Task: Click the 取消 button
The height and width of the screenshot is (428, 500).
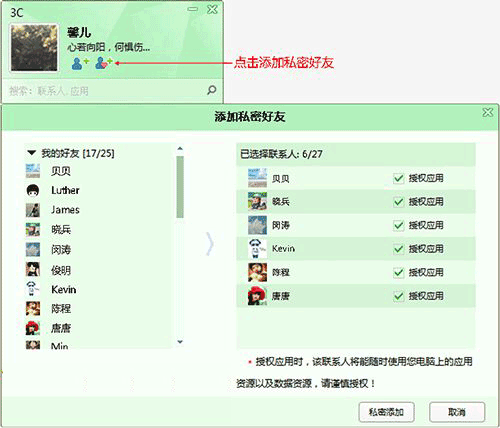Action: click(457, 412)
